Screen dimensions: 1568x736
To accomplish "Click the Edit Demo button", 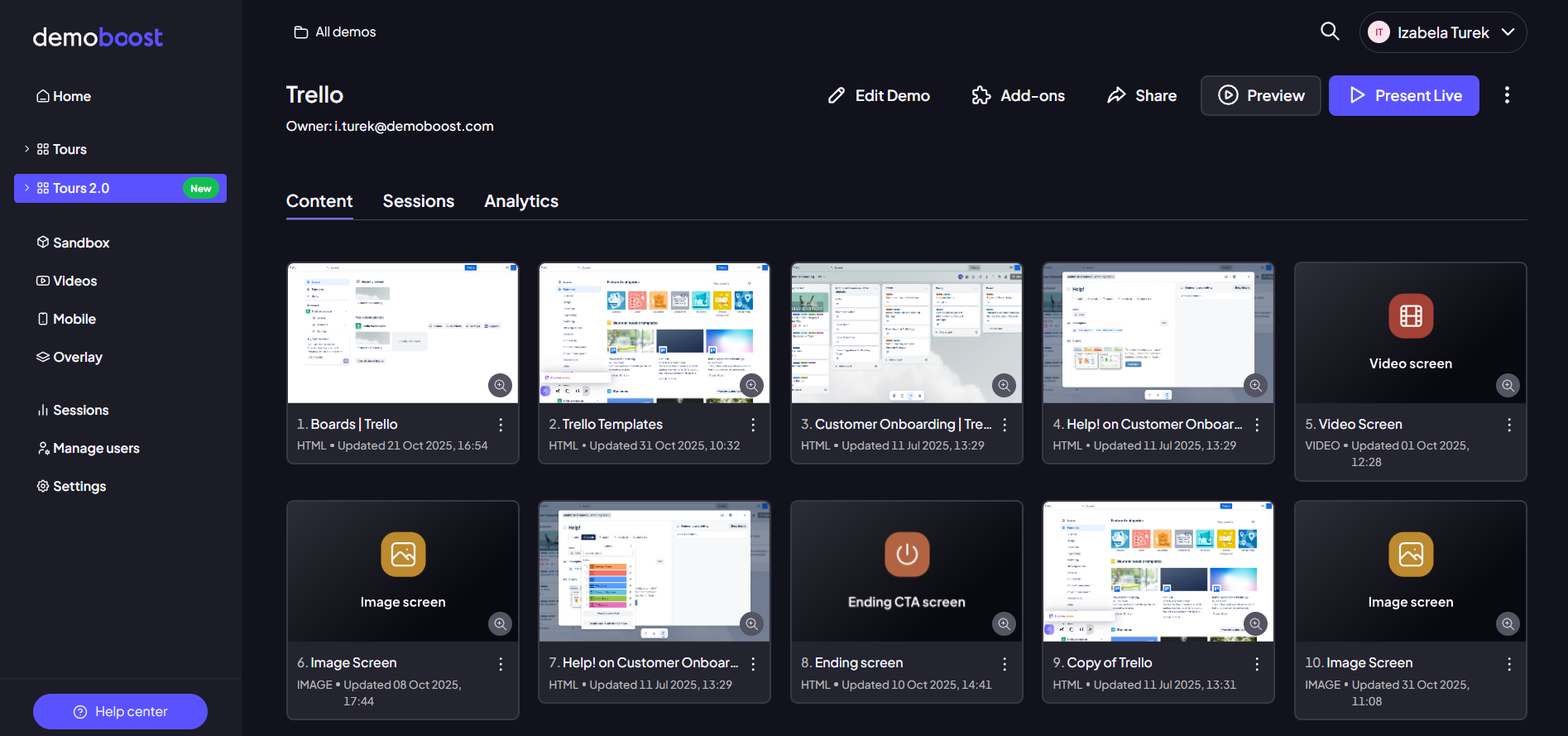I will 879,95.
